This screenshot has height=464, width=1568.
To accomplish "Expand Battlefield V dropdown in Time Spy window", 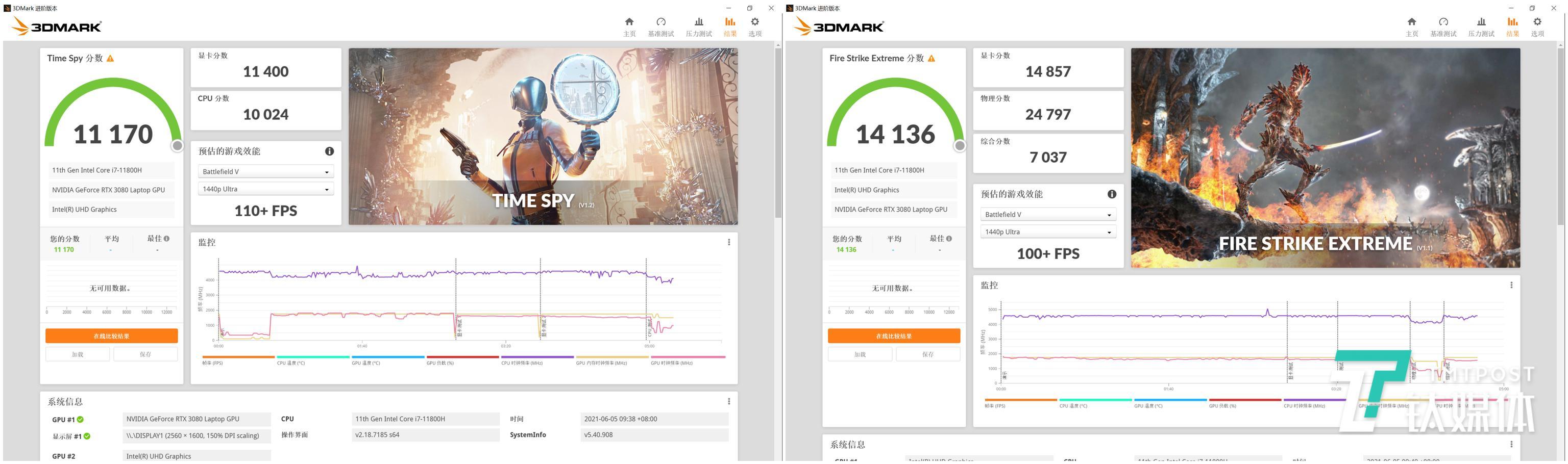I will (265, 172).
